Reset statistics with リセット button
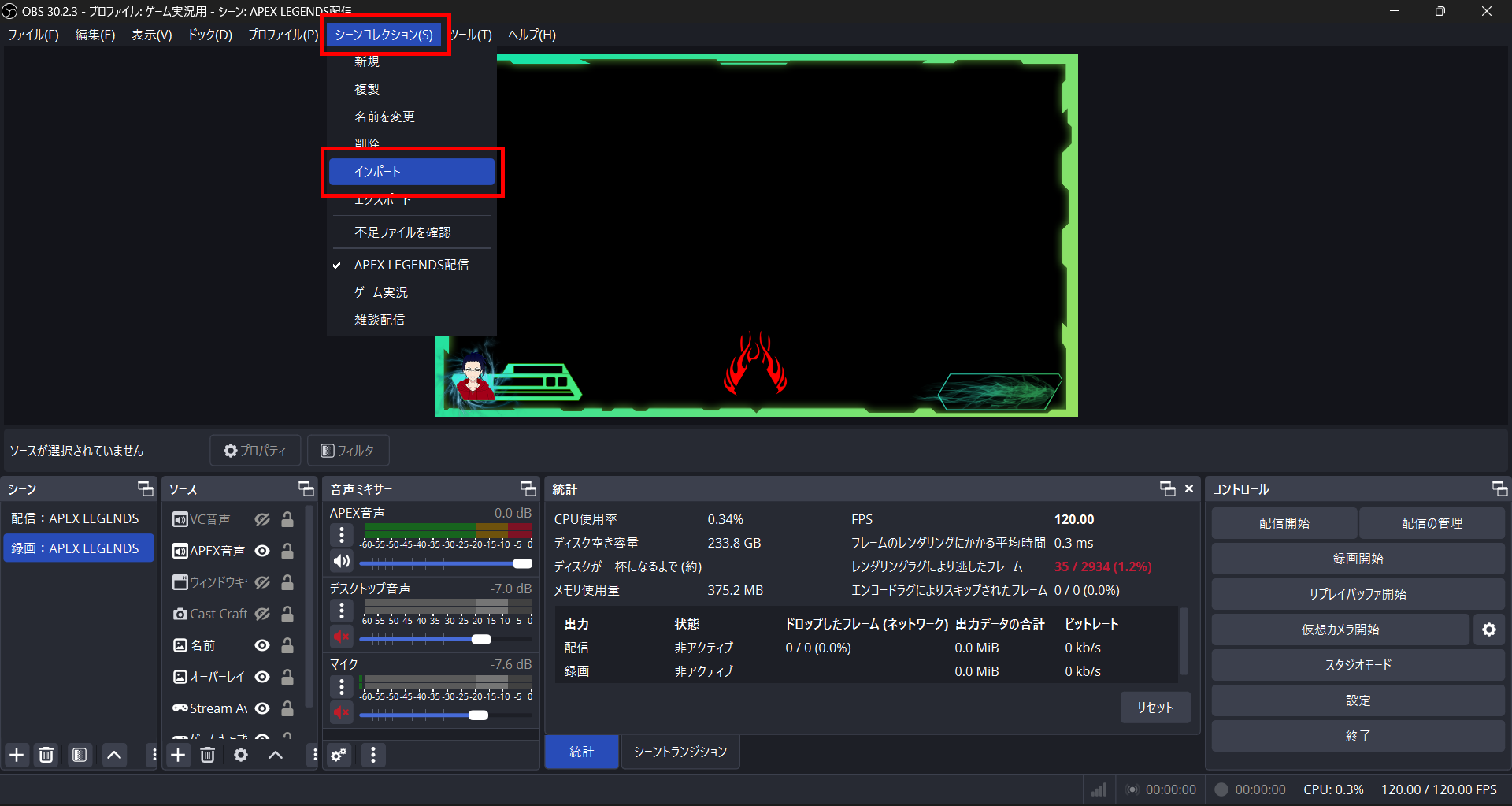This screenshot has width=1512, height=806. tap(1155, 708)
